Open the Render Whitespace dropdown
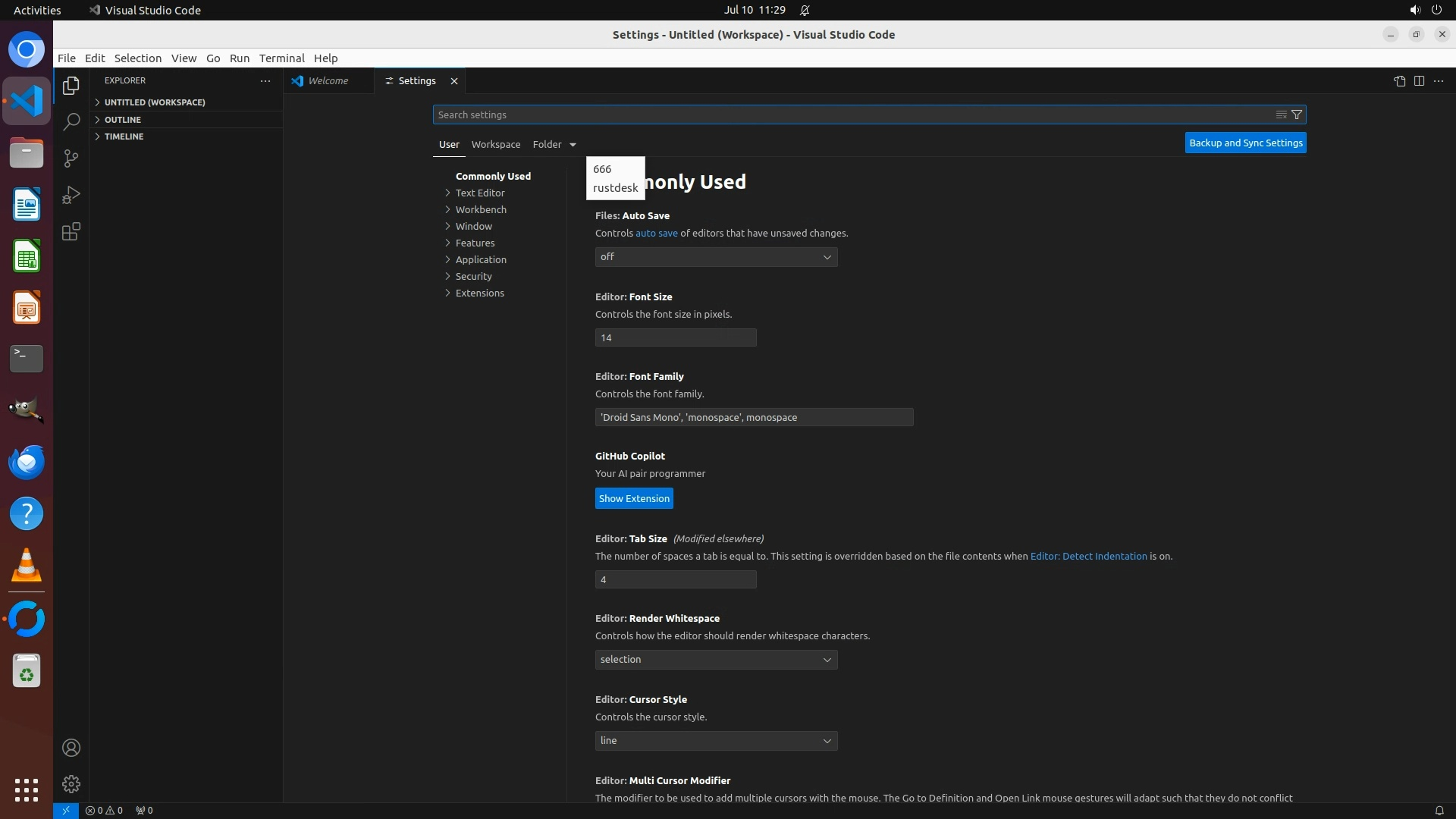 (x=716, y=660)
